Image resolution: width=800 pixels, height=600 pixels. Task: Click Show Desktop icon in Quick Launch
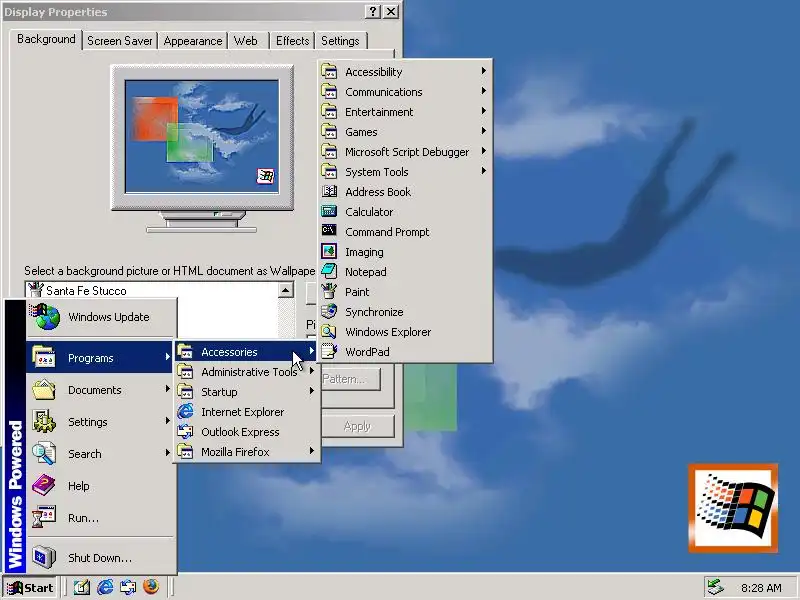pyautogui.click(x=82, y=587)
